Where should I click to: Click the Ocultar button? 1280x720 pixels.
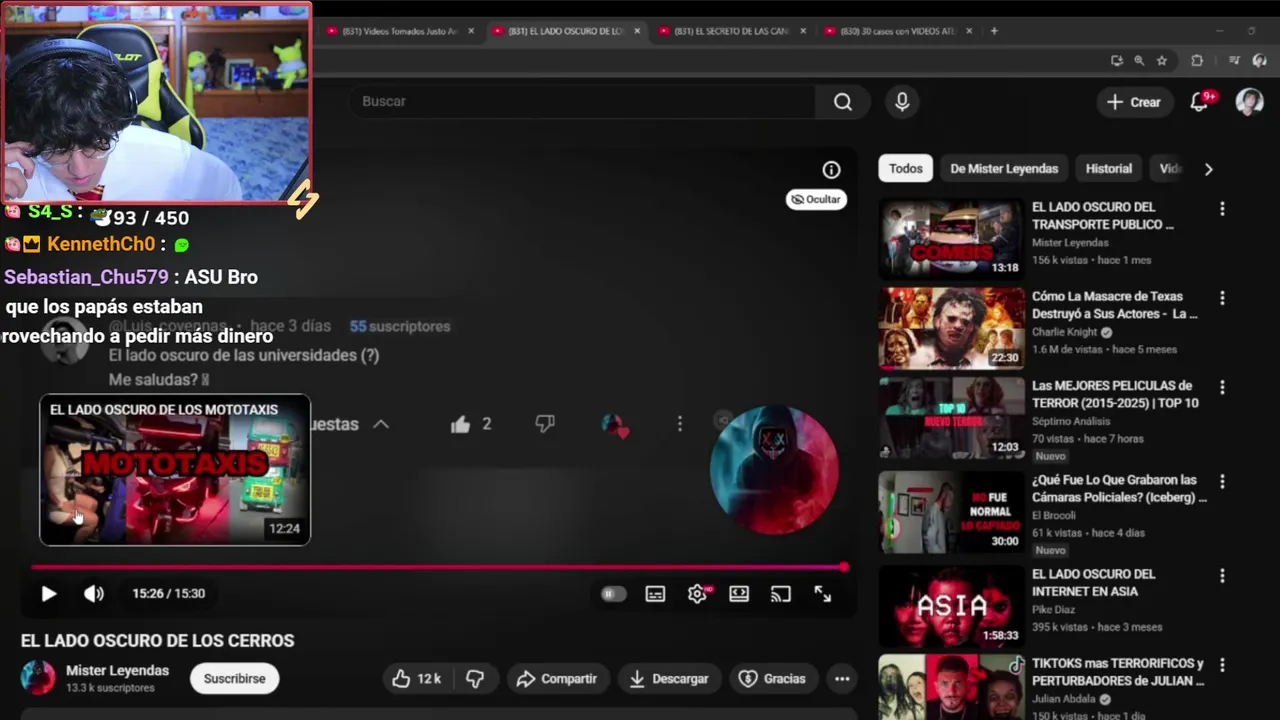tap(816, 199)
